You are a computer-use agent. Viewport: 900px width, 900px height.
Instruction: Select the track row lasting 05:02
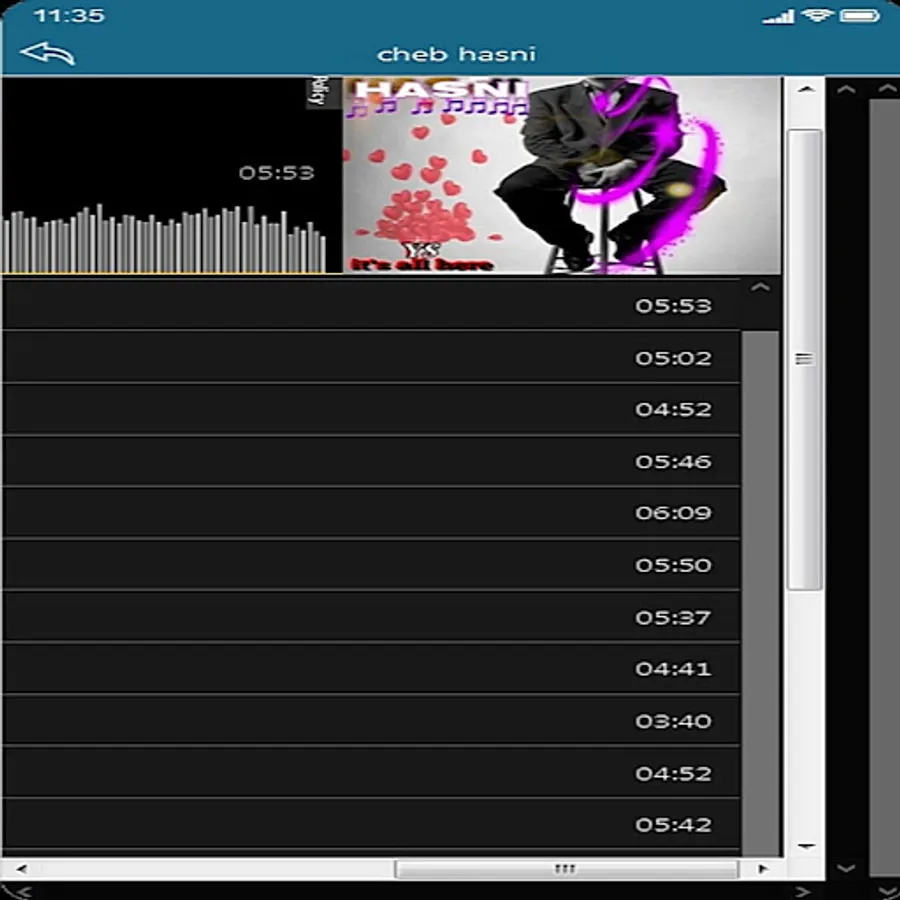click(x=371, y=358)
